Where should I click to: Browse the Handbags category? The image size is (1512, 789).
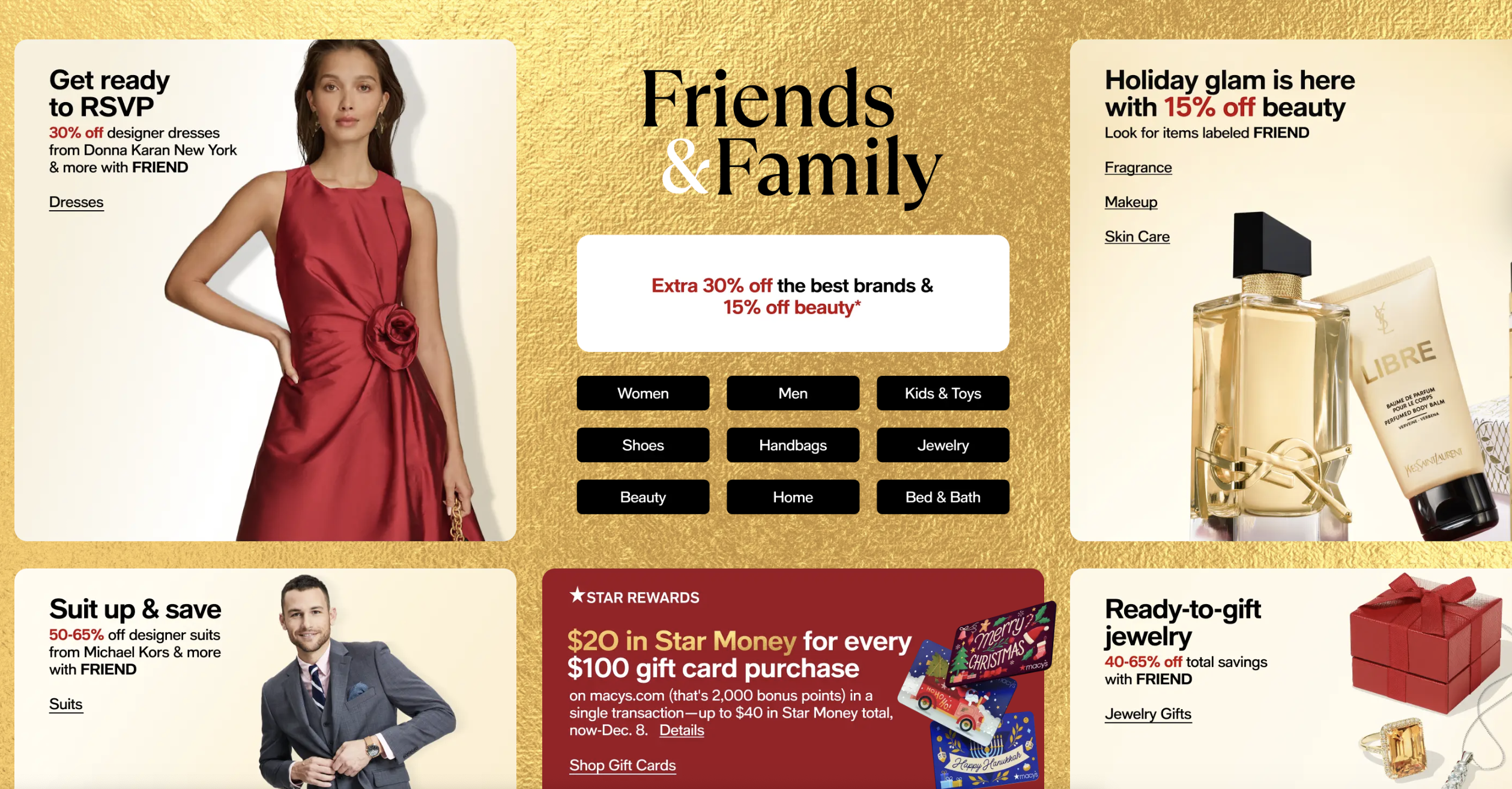tap(793, 445)
